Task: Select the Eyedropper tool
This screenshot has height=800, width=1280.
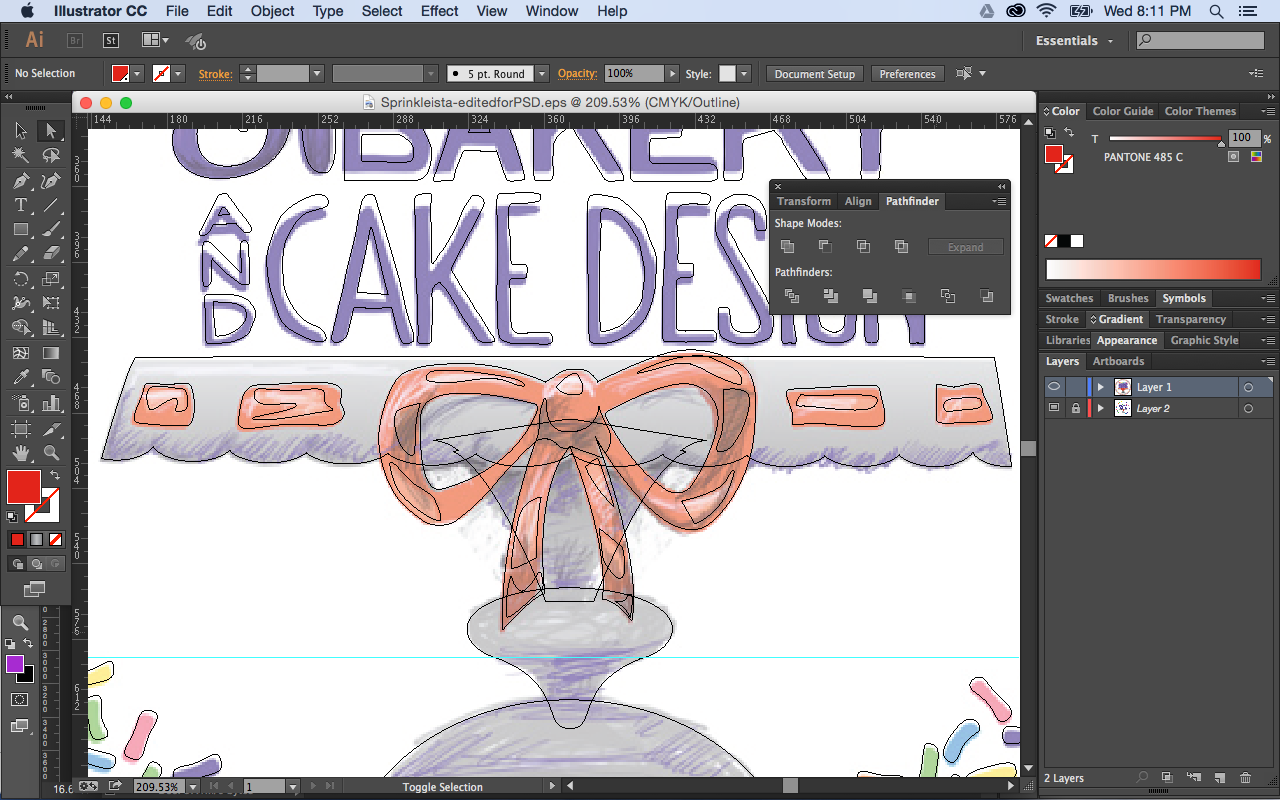Action: (20, 377)
